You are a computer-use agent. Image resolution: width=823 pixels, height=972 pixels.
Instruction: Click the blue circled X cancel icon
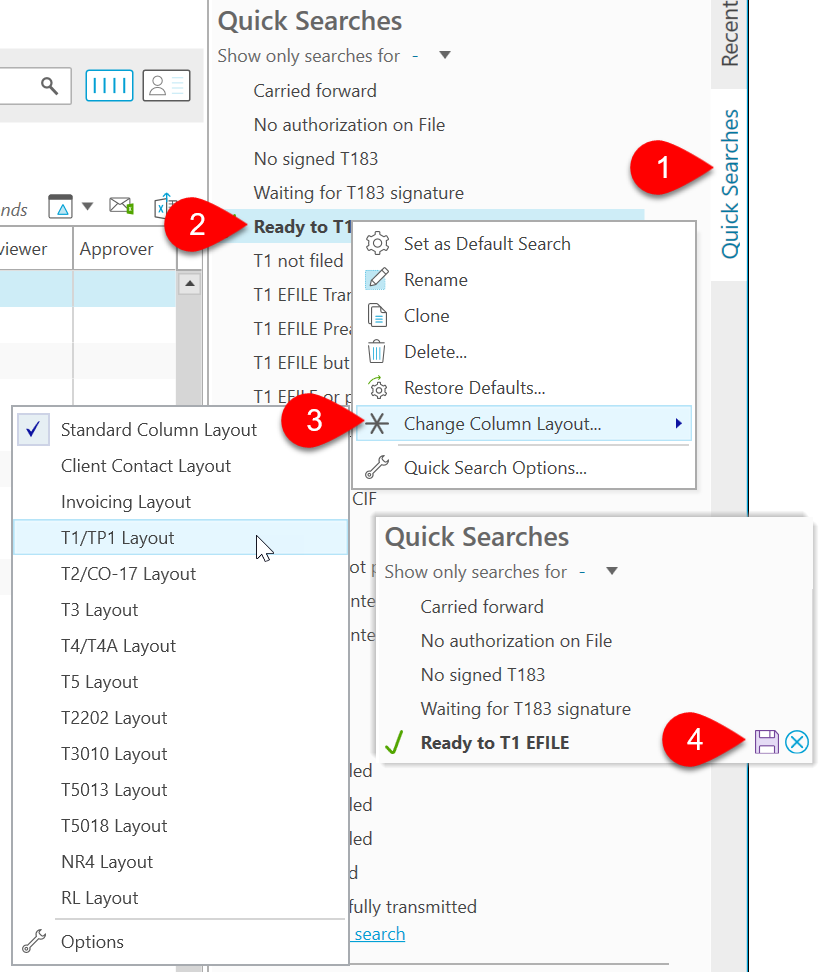797,742
